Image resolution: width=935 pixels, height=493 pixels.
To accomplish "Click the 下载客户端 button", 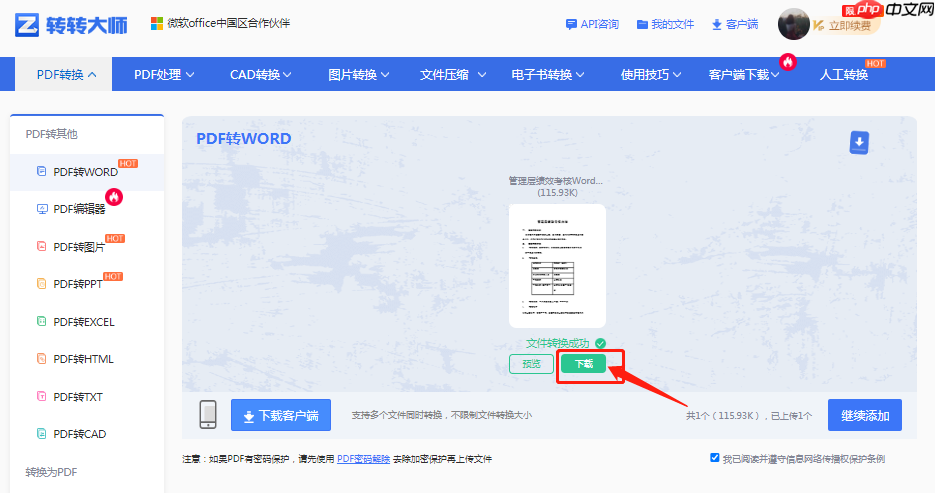I will tap(281, 415).
